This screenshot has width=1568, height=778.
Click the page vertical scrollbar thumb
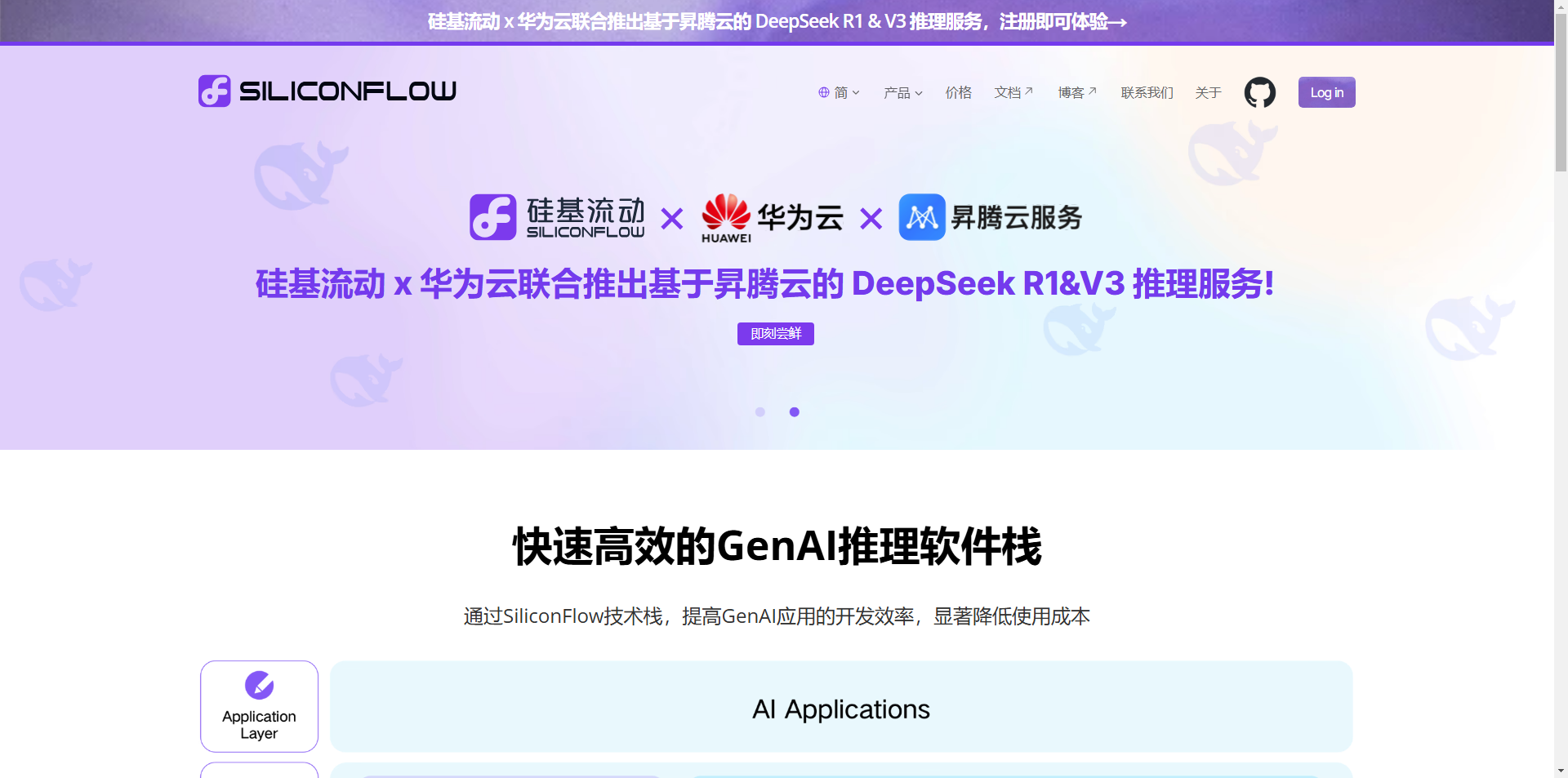1561,91
